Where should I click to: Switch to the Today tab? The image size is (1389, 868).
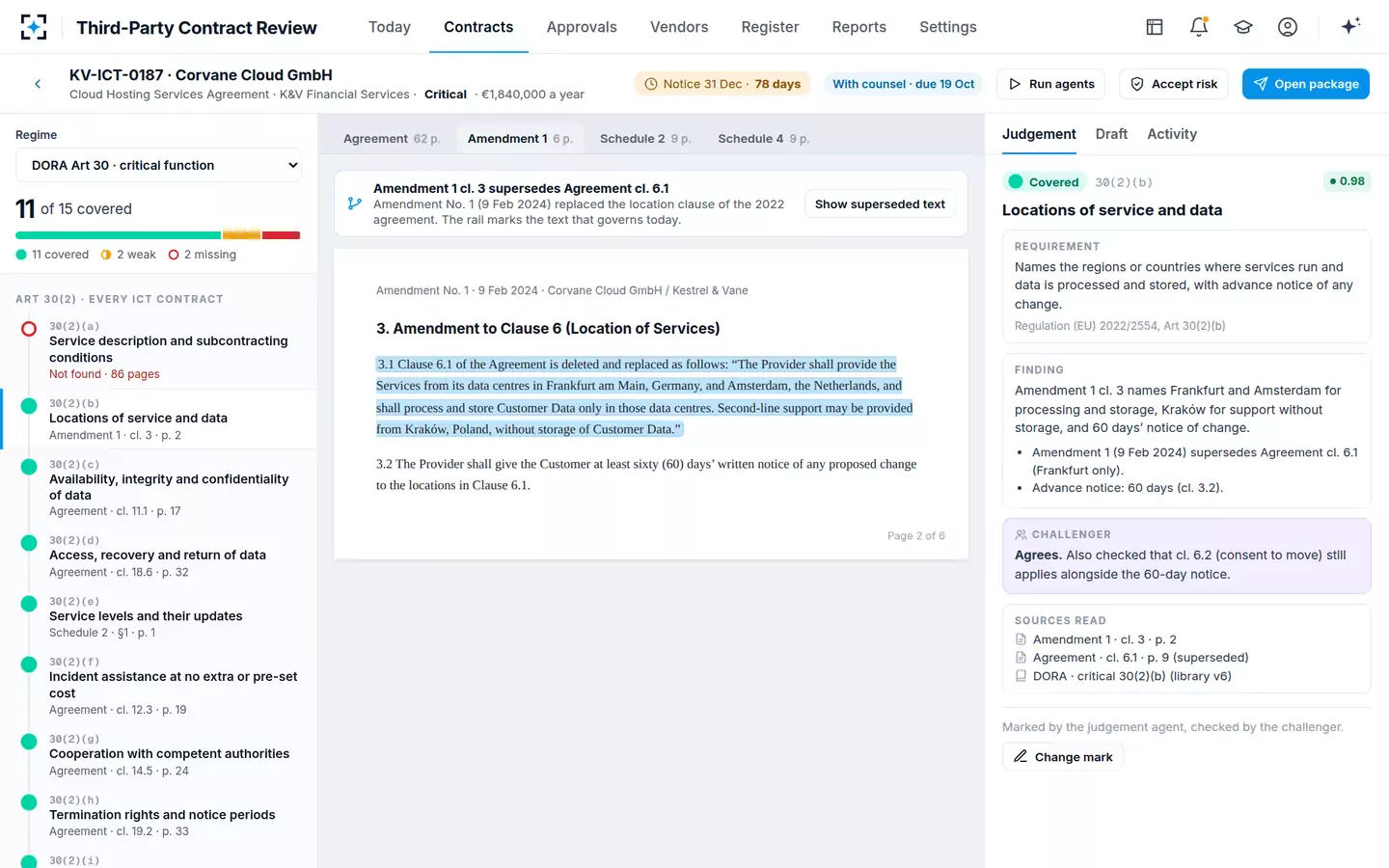point(390,27)
